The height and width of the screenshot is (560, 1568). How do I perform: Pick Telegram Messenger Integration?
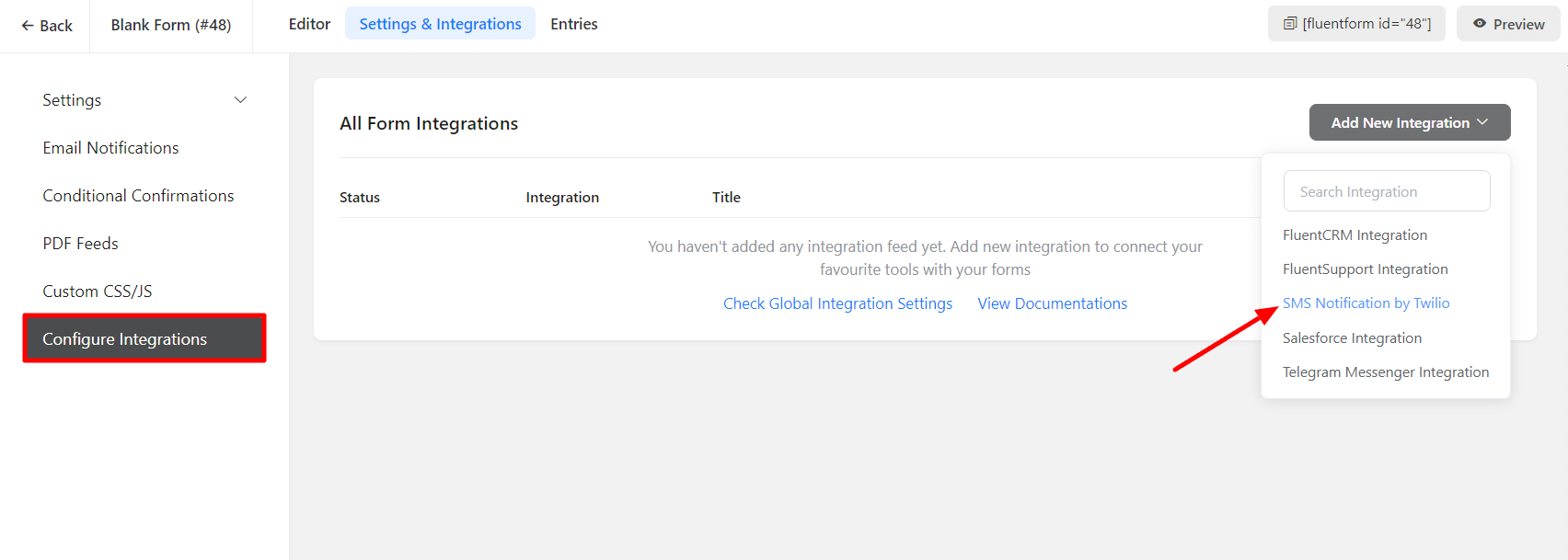(x=1385, y=372)
